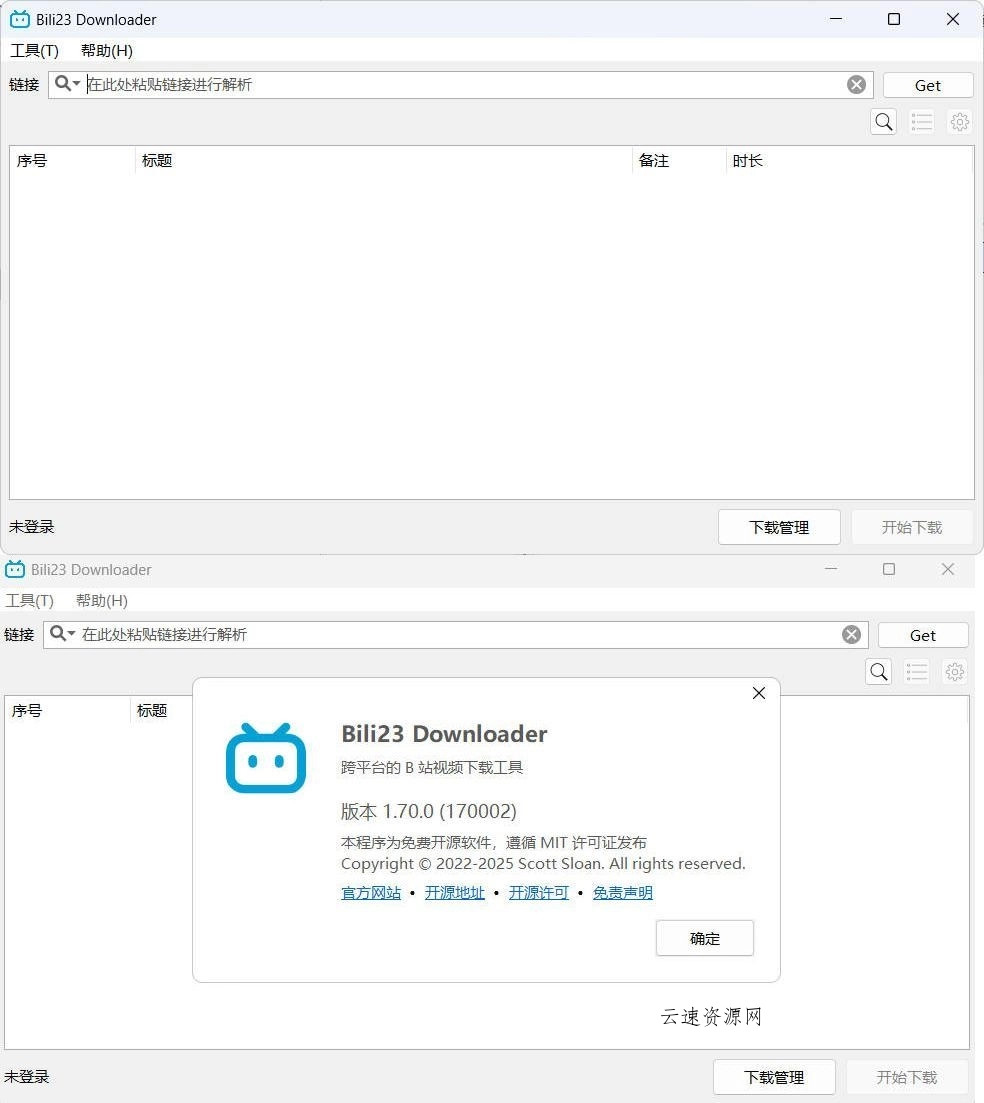The height and width of the screenshot is (1103, 984).
Task: Open settings gear in the lower window
Action: (x=954, y=671)
